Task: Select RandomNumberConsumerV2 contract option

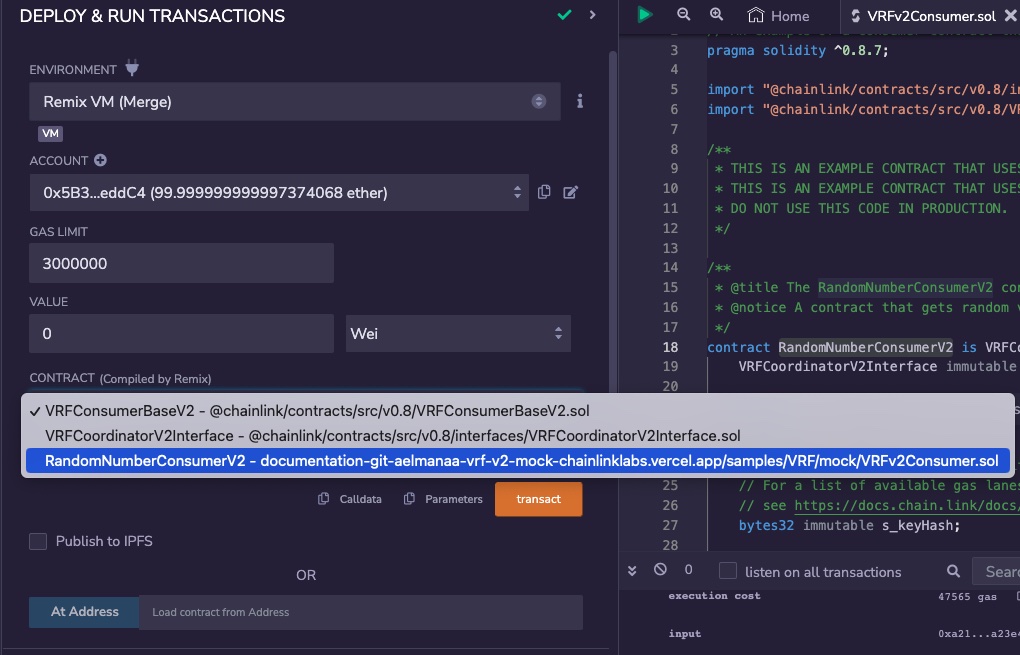Action: [520, 461]
